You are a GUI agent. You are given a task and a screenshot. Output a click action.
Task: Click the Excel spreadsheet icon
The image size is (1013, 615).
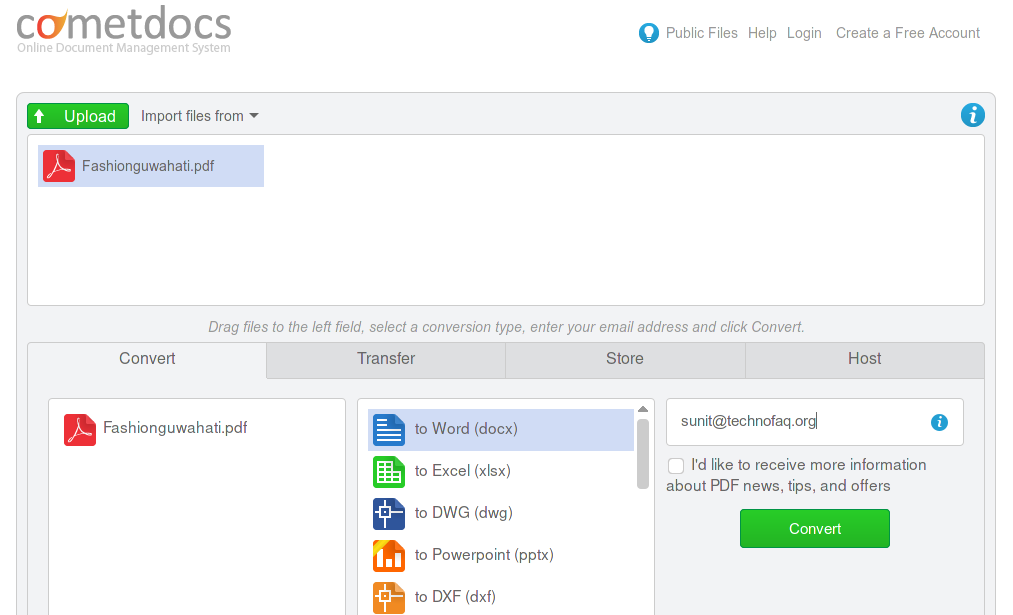tap(389, 472)
